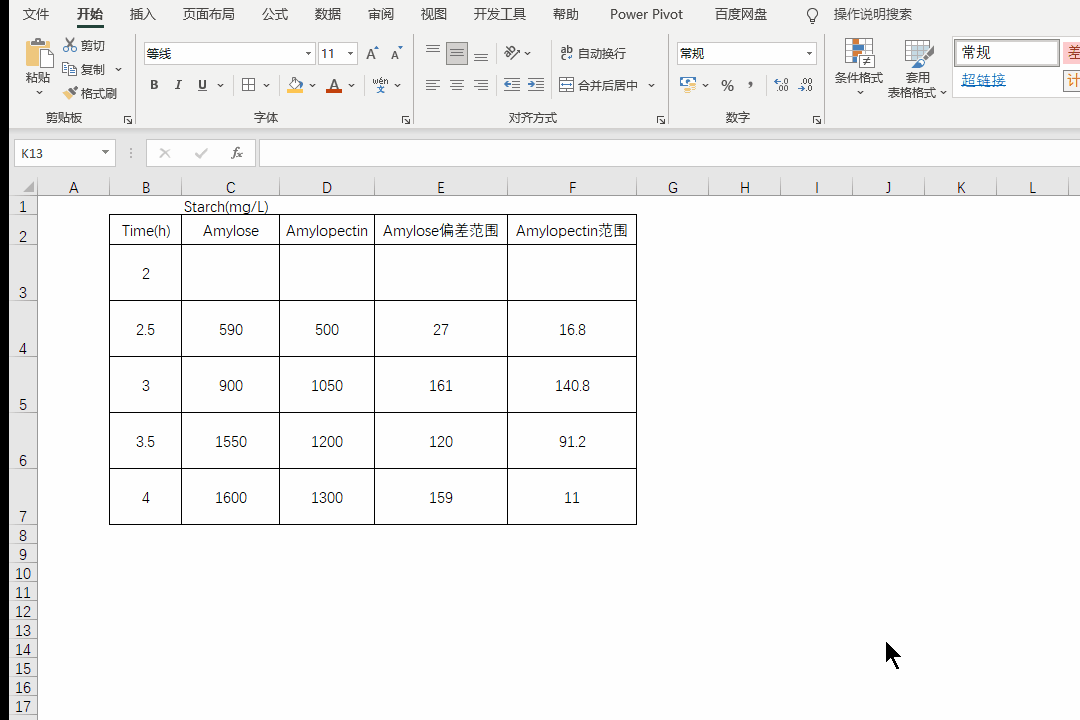This screenshot has width=1080, height=720.
Task: Toggle italic formatting
Action: pos(178,85)
